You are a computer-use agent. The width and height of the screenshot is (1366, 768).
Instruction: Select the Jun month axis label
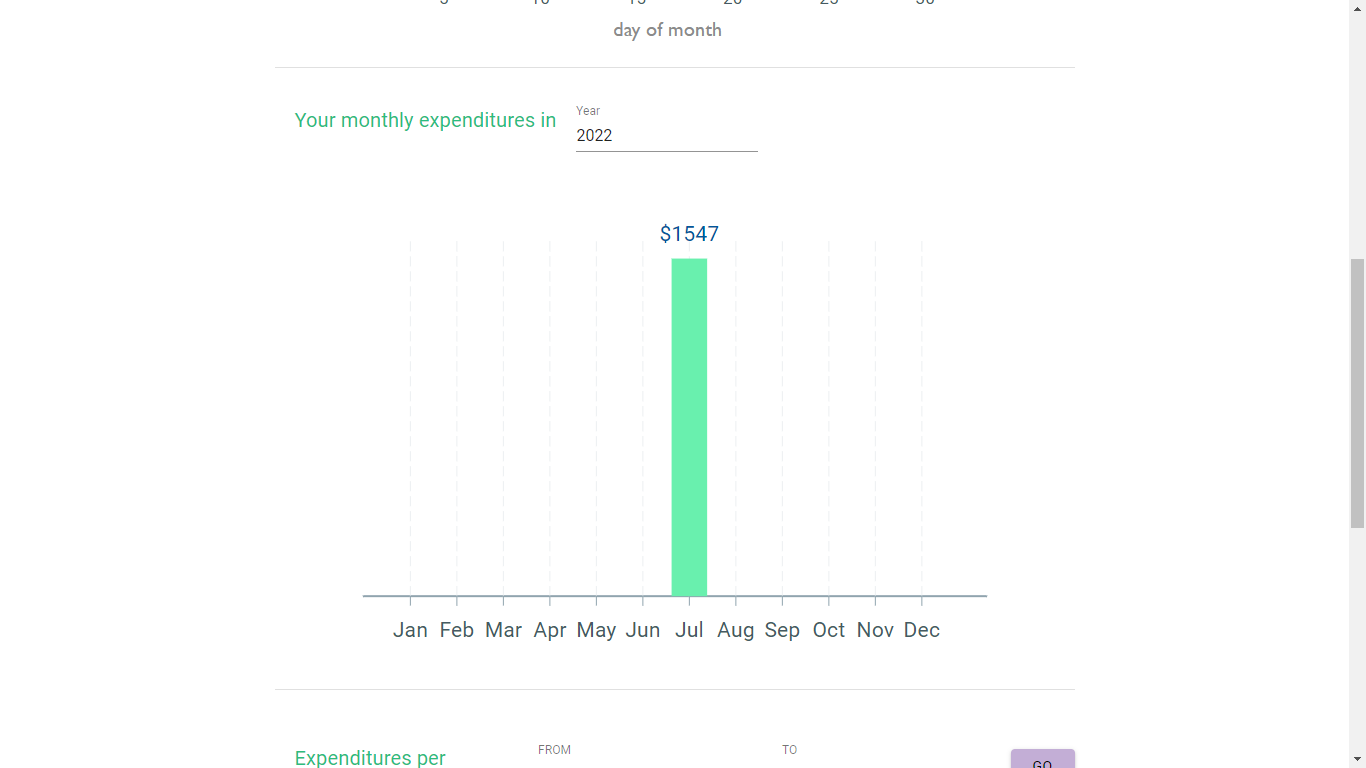(x=643, y=630)
